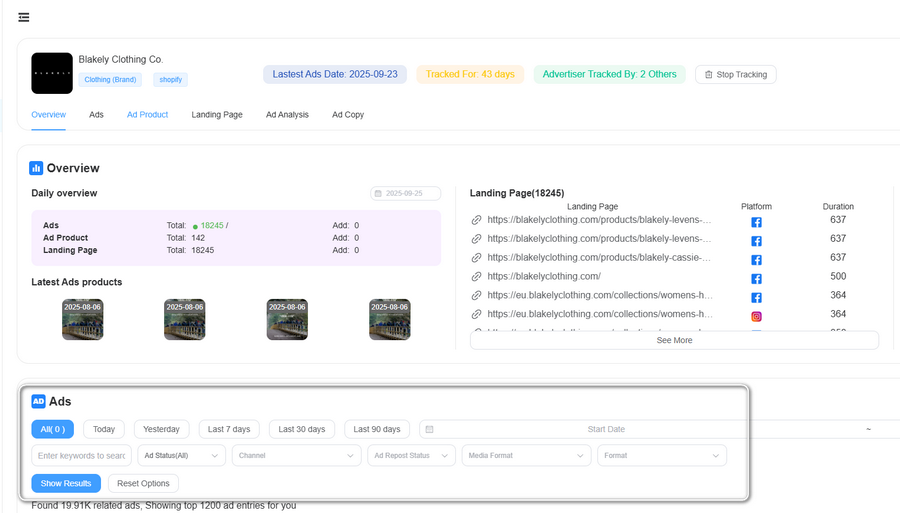900x513 pixels.
Task: Click link icon beside blakelyclothing.com/ homepage row
Action: 476,277
